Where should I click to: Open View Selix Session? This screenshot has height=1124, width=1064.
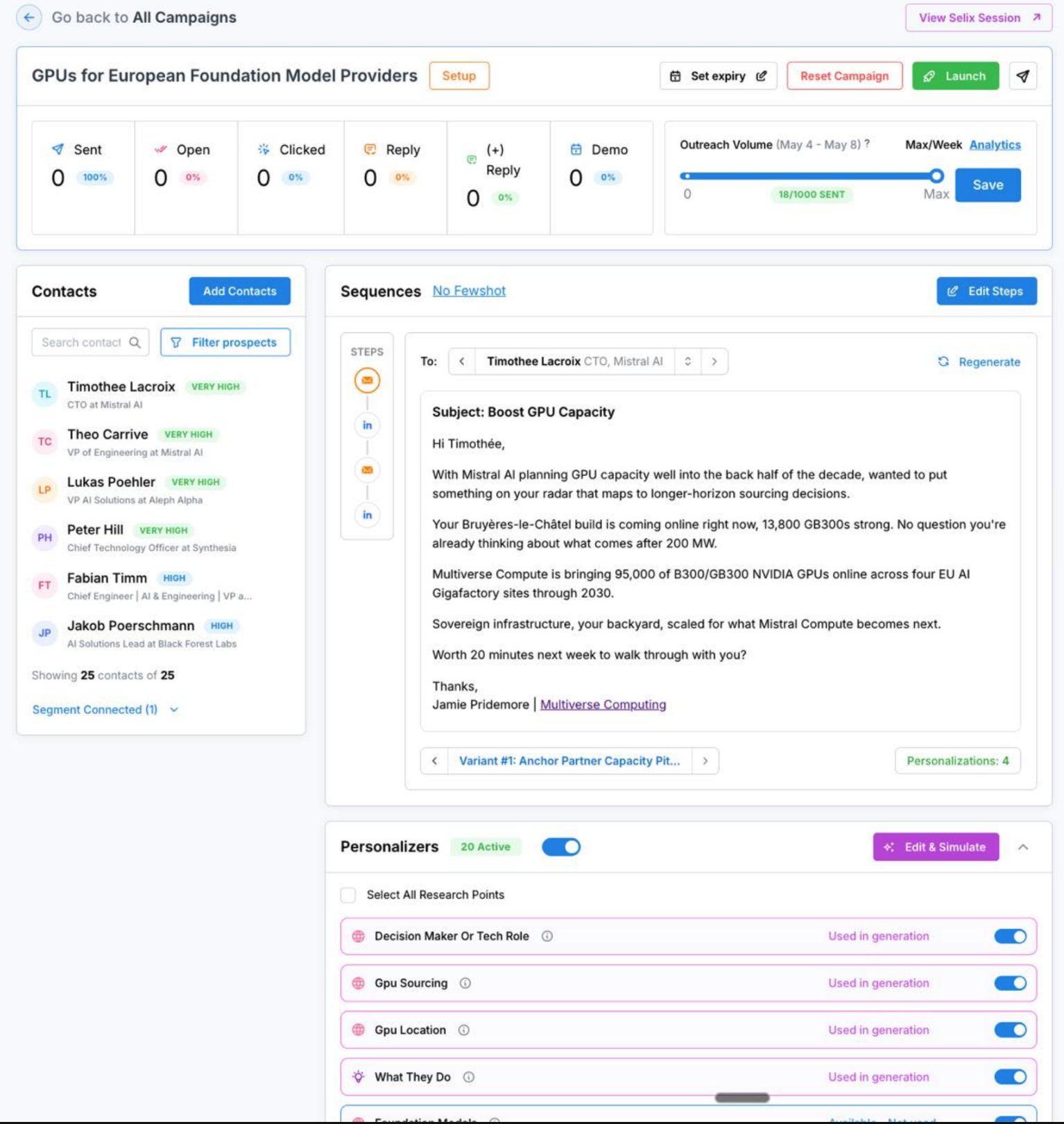(979, 18)
